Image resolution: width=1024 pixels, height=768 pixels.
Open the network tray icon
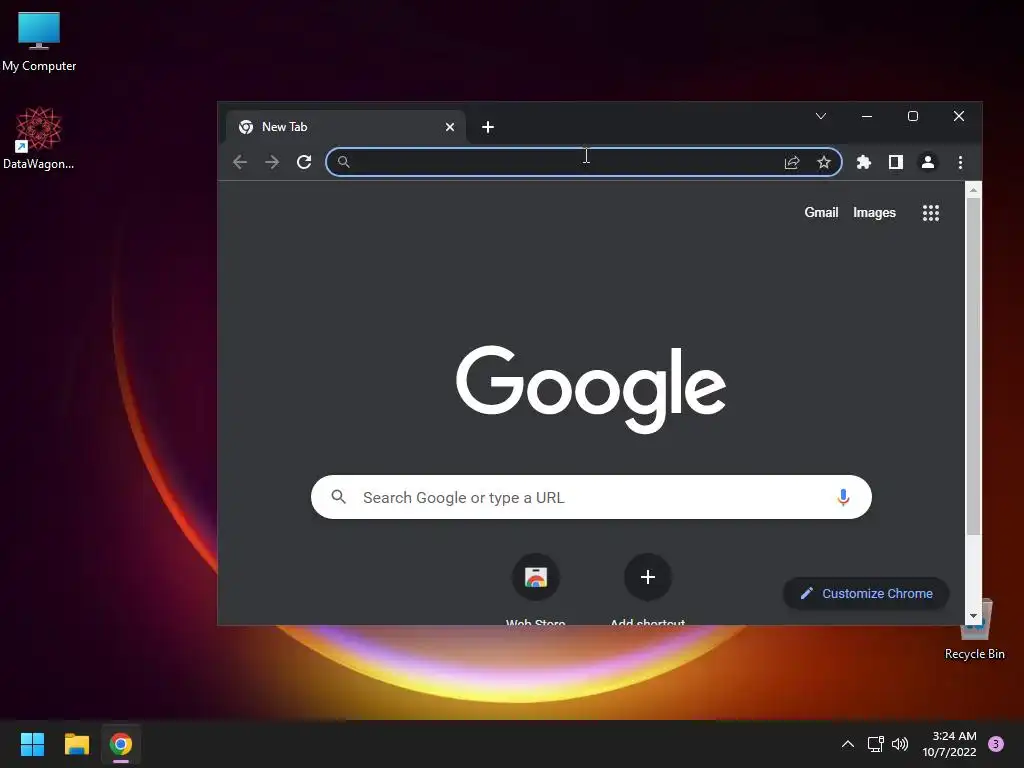coord(875,744)
